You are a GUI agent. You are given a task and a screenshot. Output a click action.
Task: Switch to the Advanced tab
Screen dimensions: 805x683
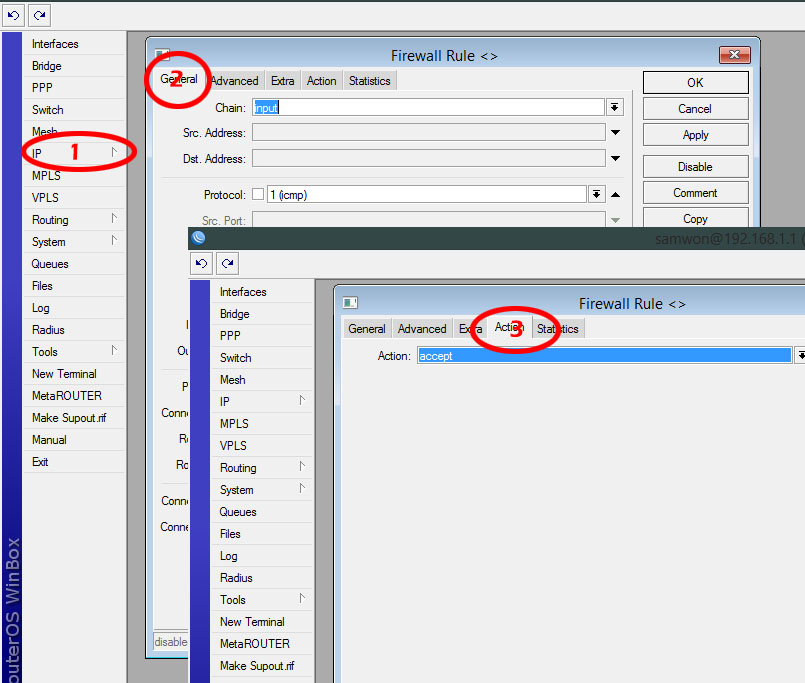pyautogui.click(x=234, y=80)
